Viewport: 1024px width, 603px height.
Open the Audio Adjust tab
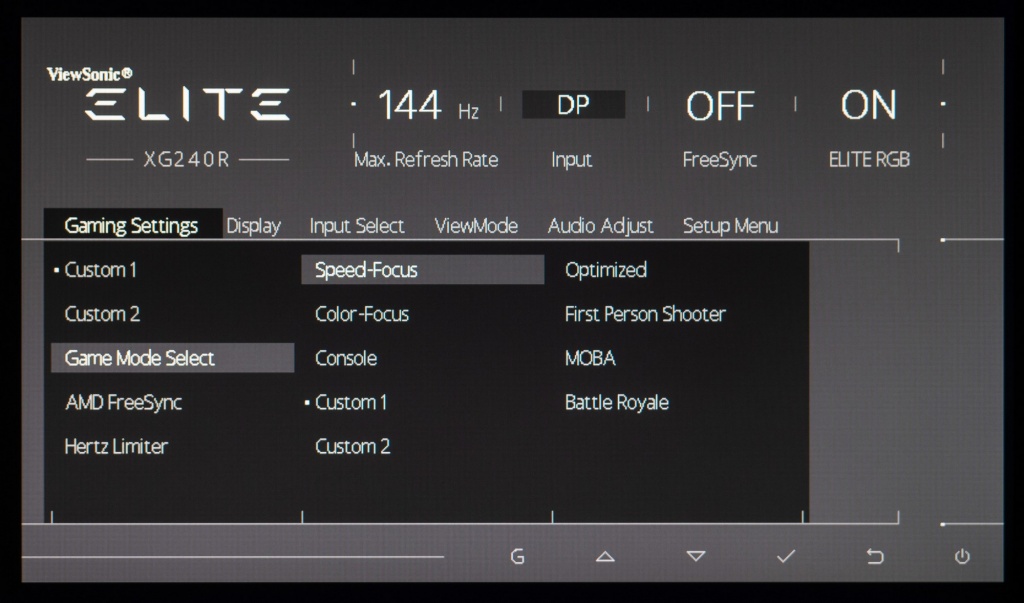click(600, 226)
